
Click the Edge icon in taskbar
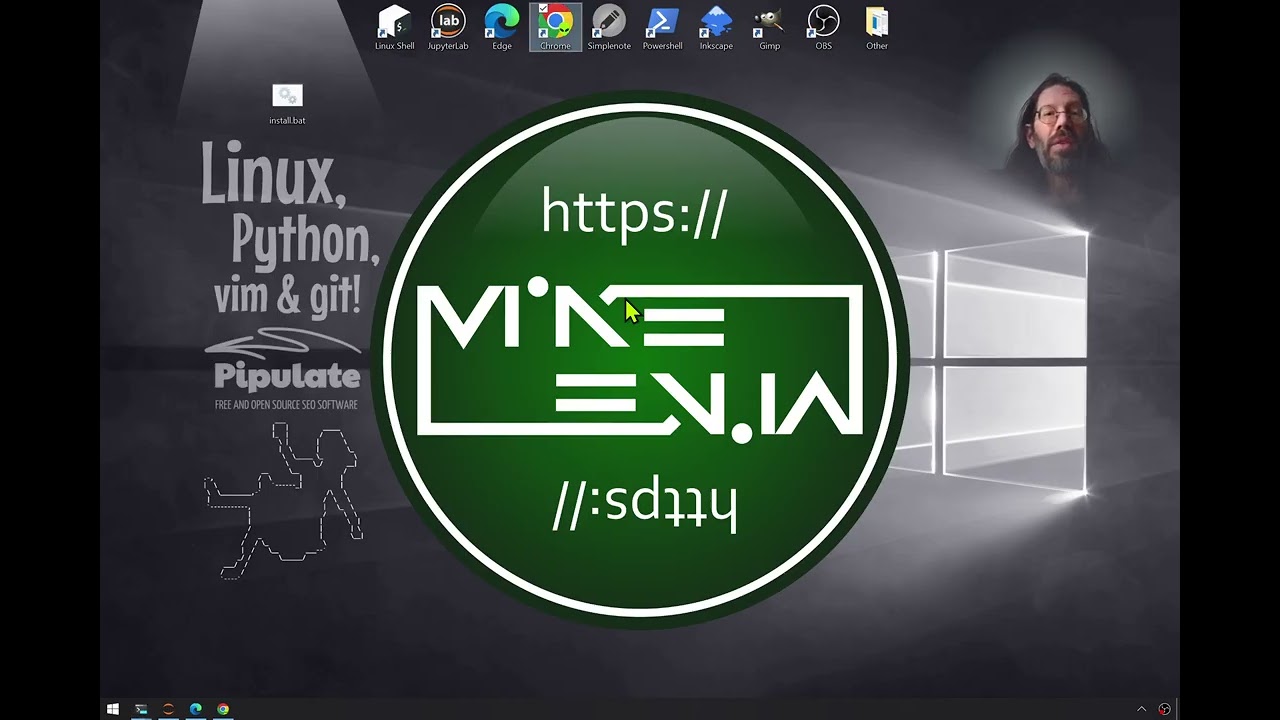pyautogui.click(x=196, y=709)
